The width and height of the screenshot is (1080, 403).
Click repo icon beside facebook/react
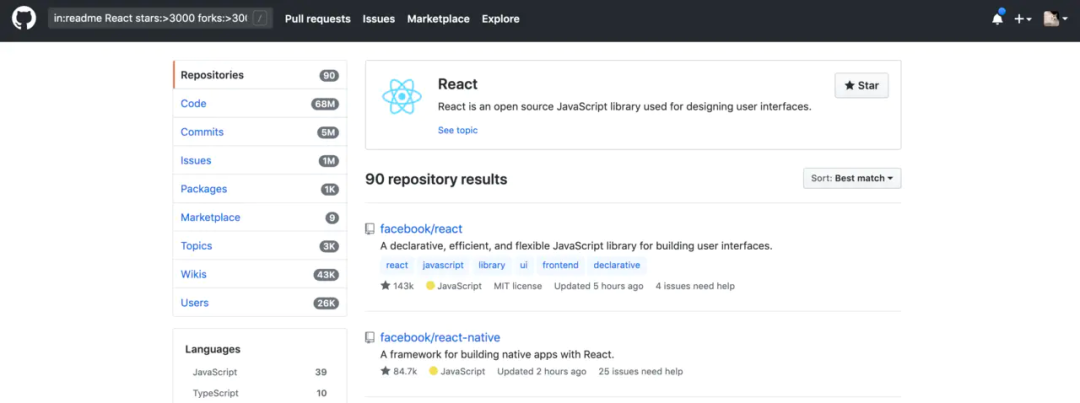tap(370, 229)
